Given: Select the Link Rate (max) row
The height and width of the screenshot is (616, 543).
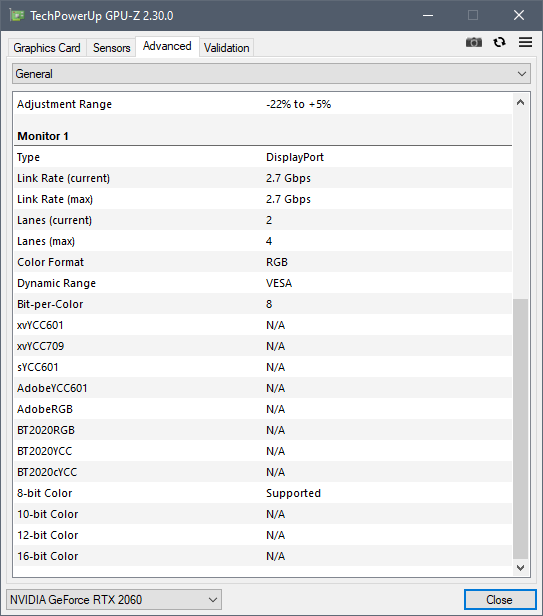Looking at the screenshot, I should (x=263, y=199).
